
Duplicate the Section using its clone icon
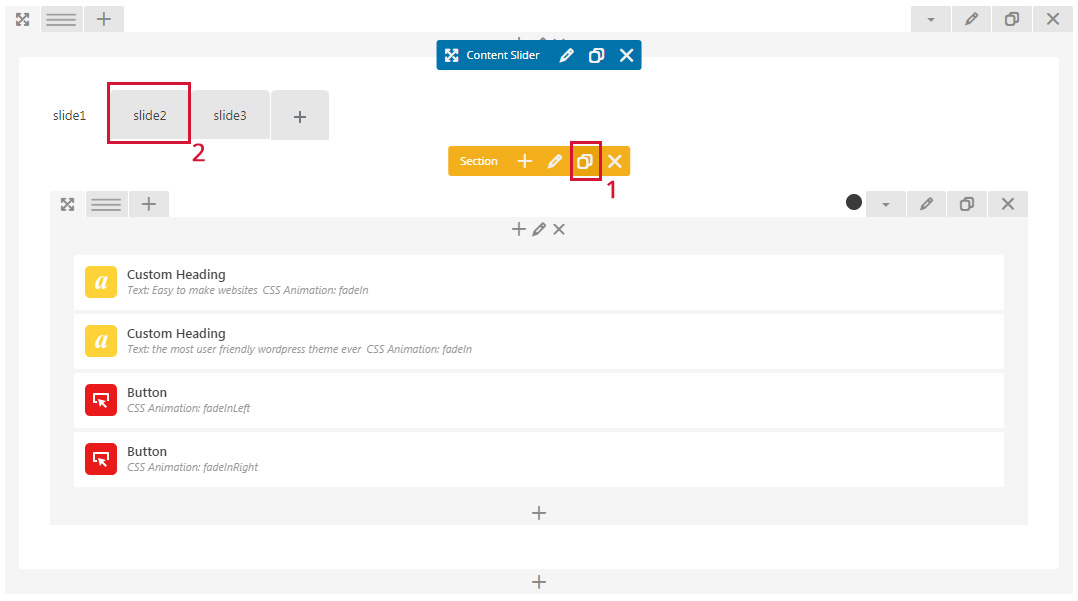click(585, 161)
